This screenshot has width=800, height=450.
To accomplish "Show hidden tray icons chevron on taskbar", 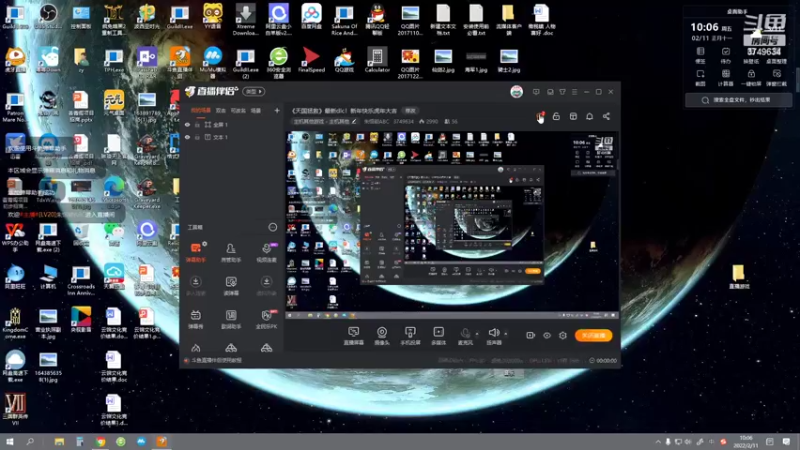I will pos(658,442).
